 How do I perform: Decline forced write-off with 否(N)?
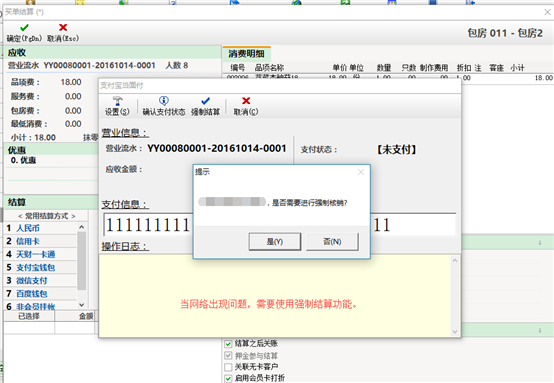pos(332,242)
